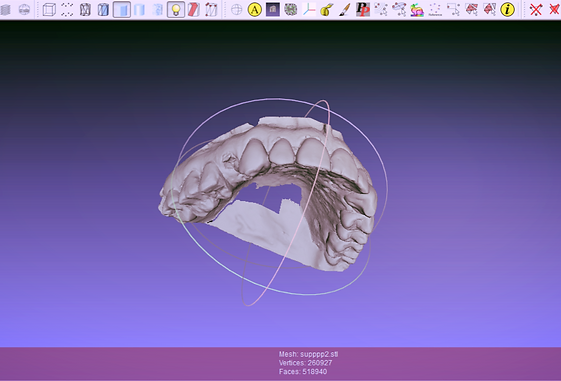Toggle Points render mode

pyautogui.click(x=67, y=10)
